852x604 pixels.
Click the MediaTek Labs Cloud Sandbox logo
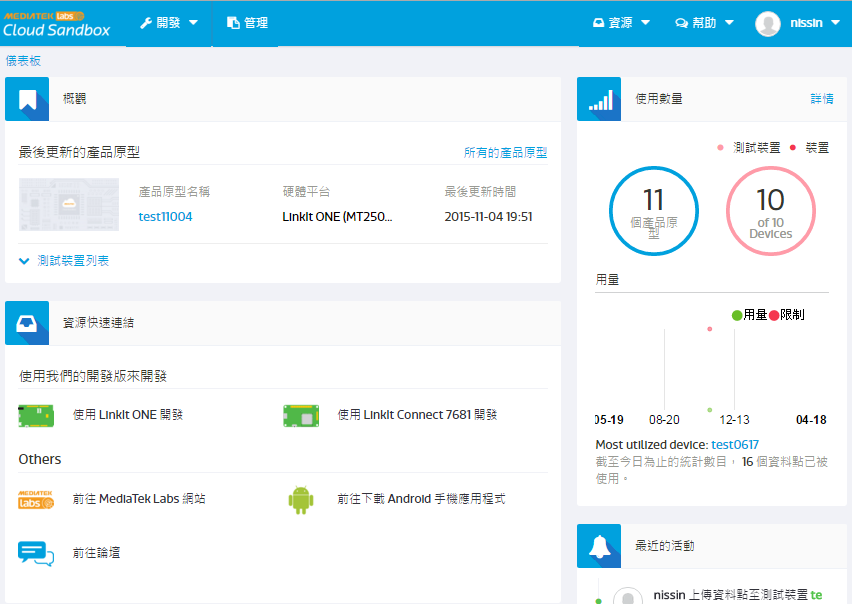pos(56,23)
